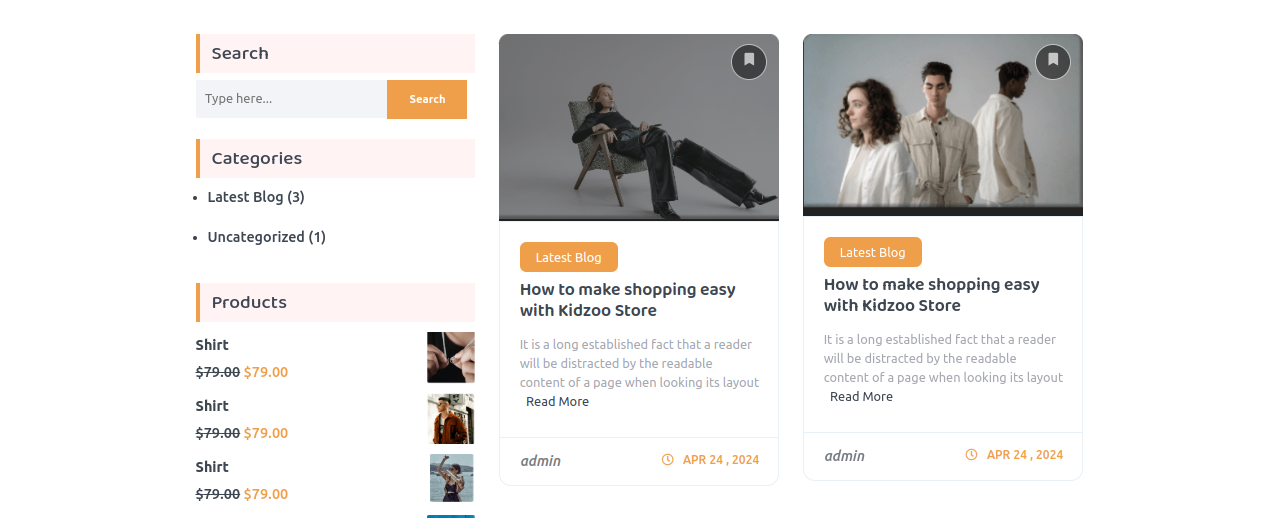Open the three models blog image
The height and width of the screenshot is (518, 1278).
(x=942, y=125)
